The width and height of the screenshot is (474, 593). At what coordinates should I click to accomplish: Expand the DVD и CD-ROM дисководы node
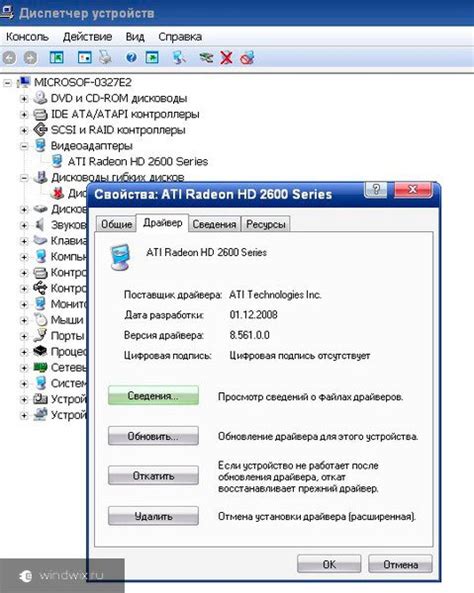[x=24, y=99]
